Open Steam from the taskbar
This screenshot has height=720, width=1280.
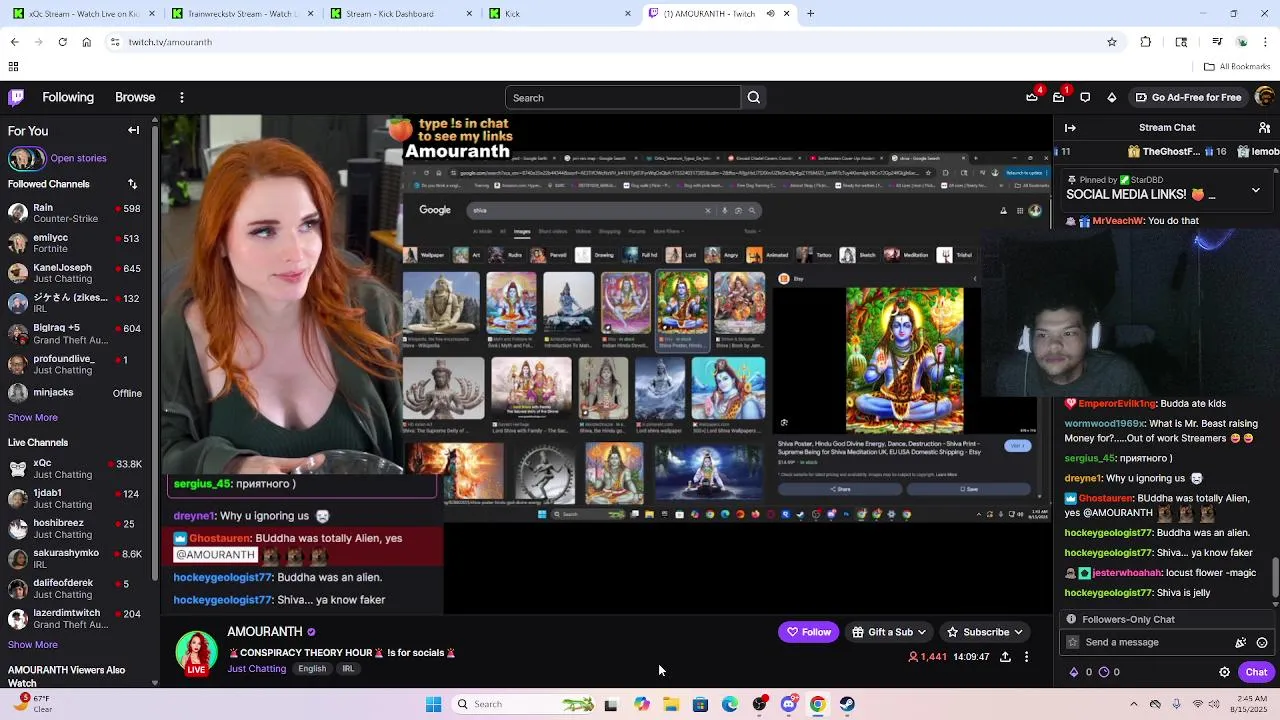[x=847, y=704]
